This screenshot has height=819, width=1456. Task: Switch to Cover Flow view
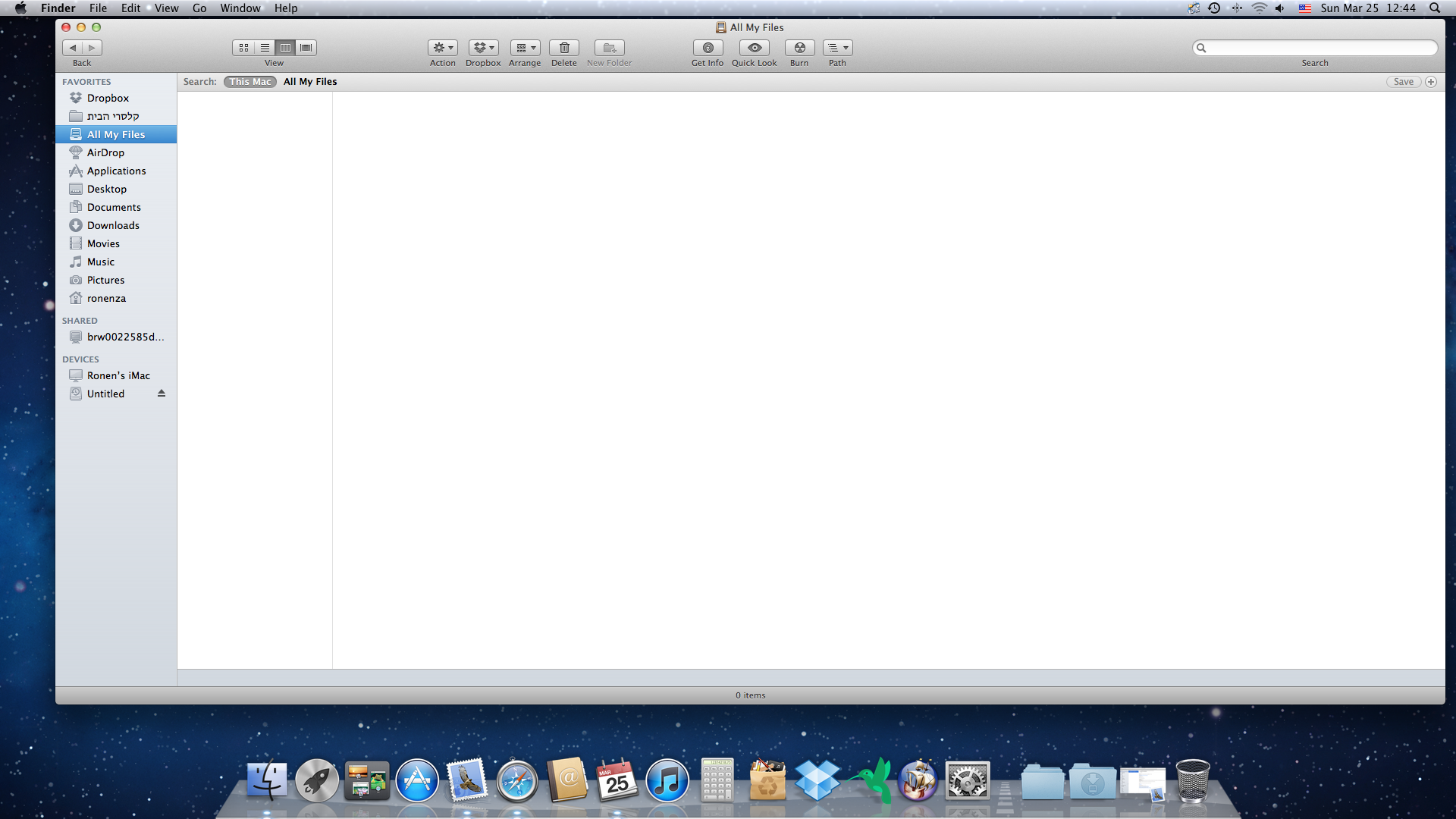[x=306, y=48]
